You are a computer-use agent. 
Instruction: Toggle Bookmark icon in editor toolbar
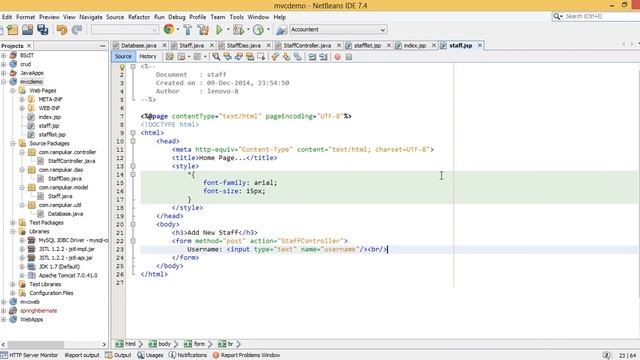(x=298, y=57)
